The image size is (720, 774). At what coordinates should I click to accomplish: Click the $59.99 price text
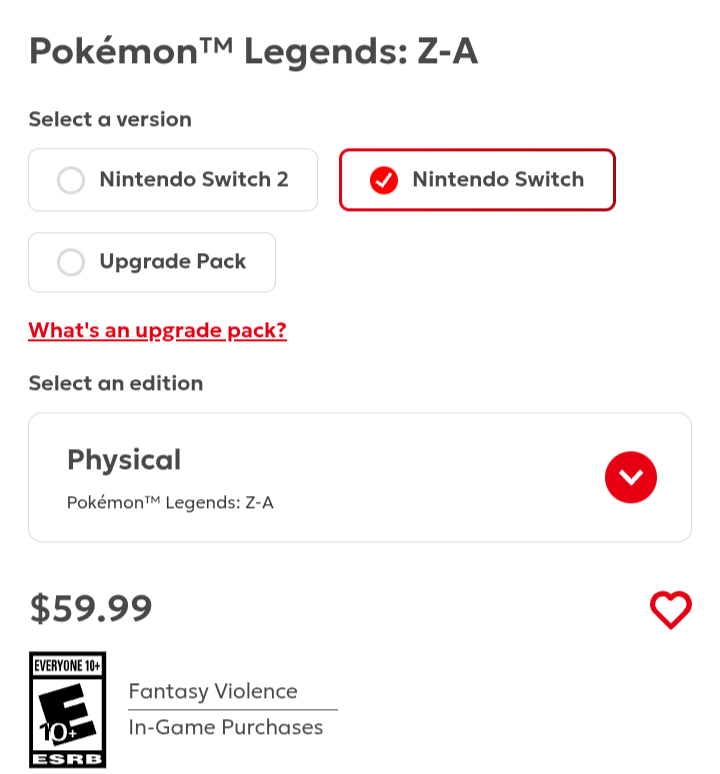(91, 607)
